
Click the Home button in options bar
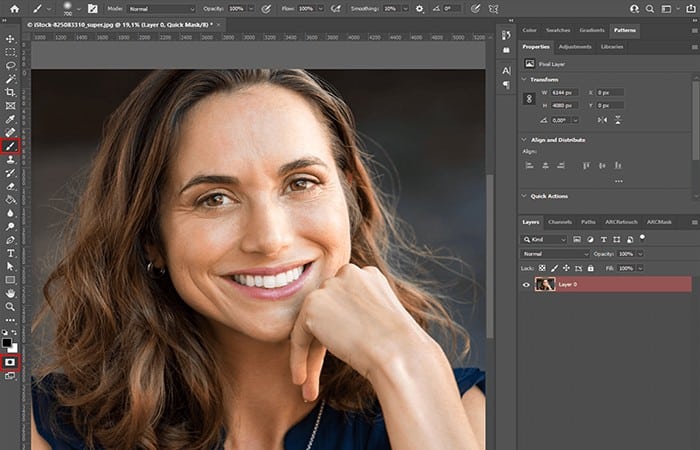(x=15, y=8)
